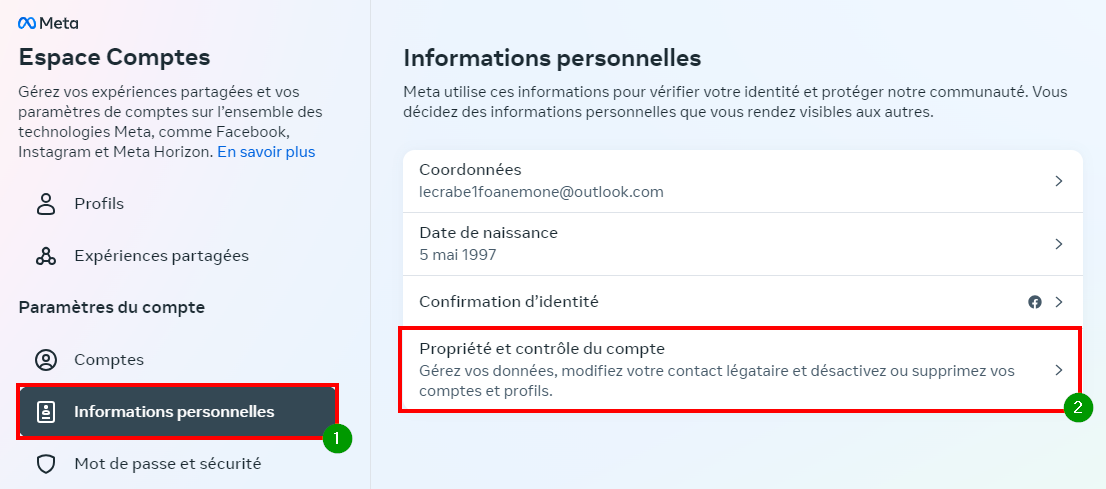Click the Expériences partagées icon
Image resolution: width=1106 pixels, height=489 pixels.
(x=46, y=256)
